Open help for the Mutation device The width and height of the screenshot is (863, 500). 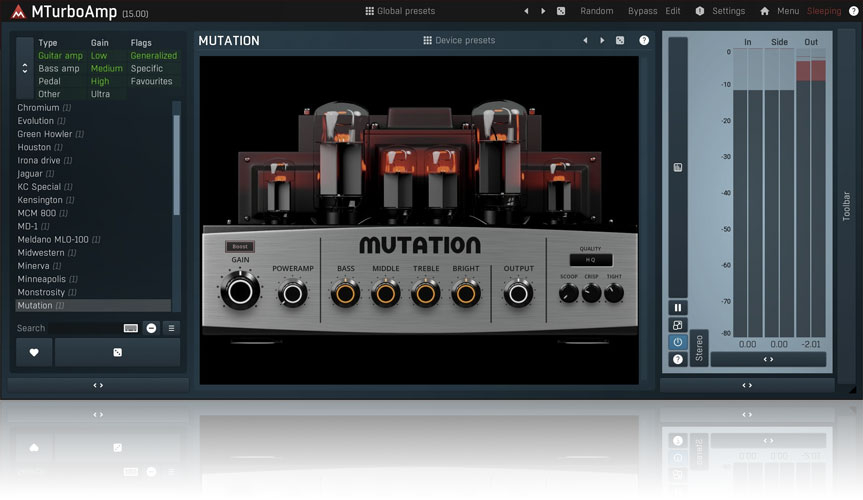point(644,41)
